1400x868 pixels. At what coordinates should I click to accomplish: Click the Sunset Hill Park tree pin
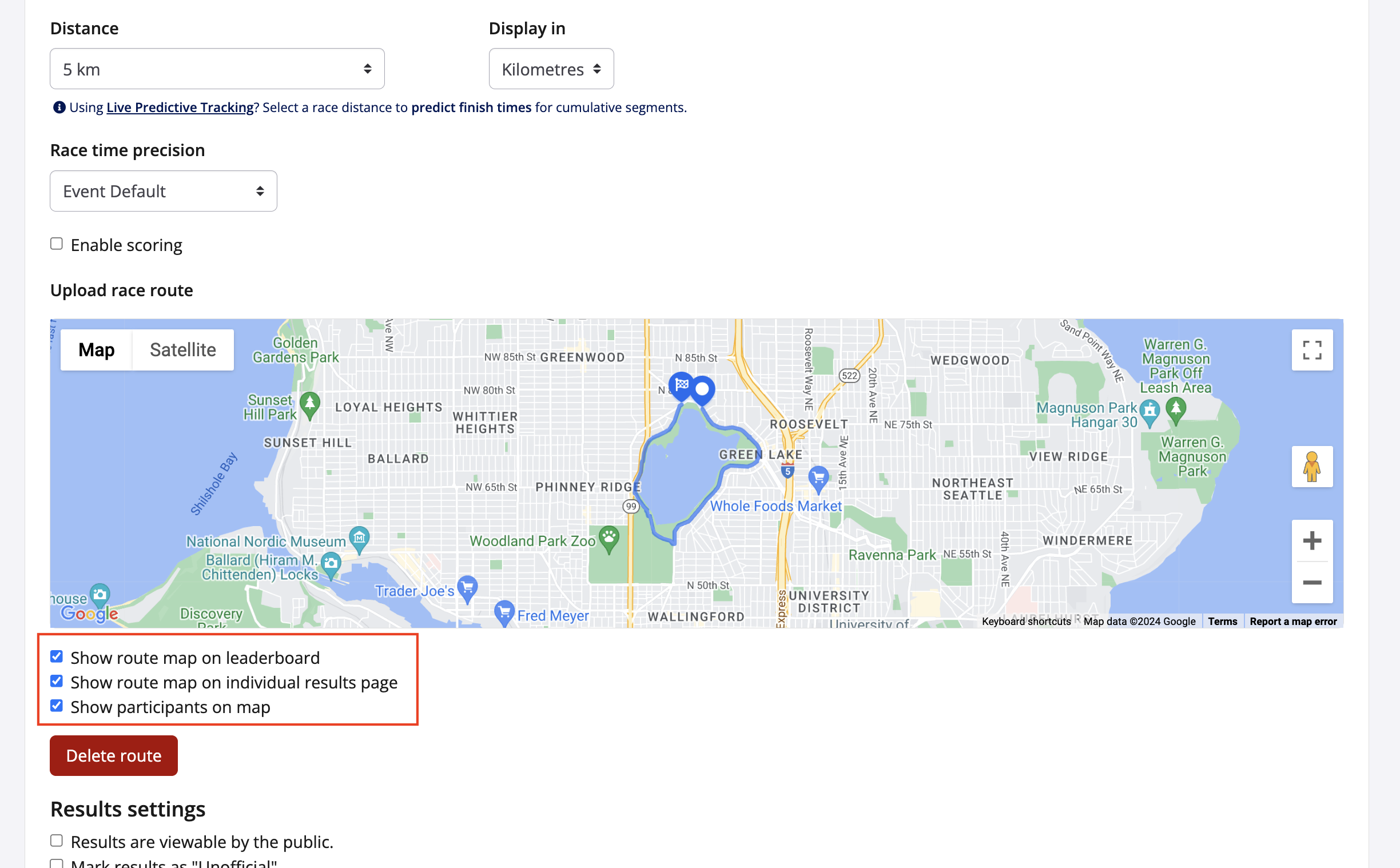pyautogui.click(x=310, y=404)
